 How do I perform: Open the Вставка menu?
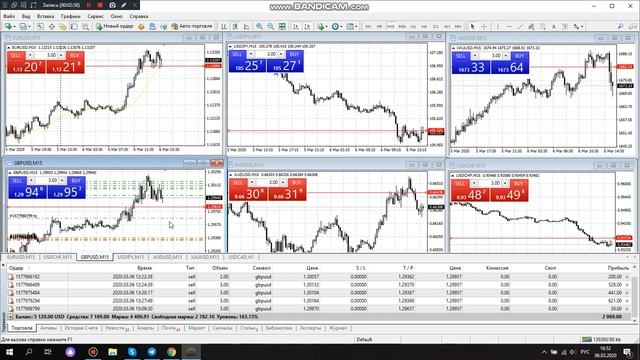click(45, 16)
